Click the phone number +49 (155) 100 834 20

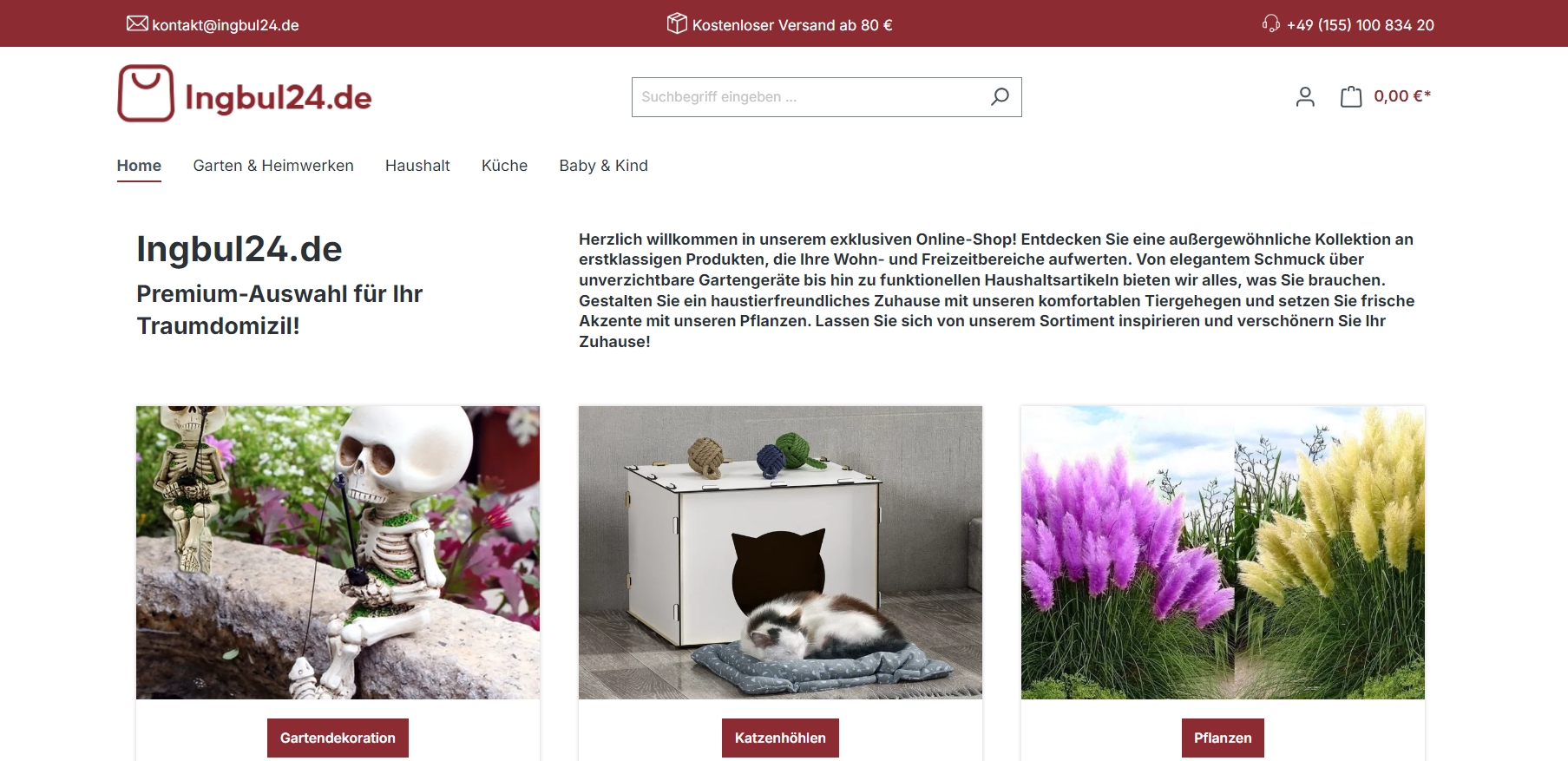point(1360,25)
